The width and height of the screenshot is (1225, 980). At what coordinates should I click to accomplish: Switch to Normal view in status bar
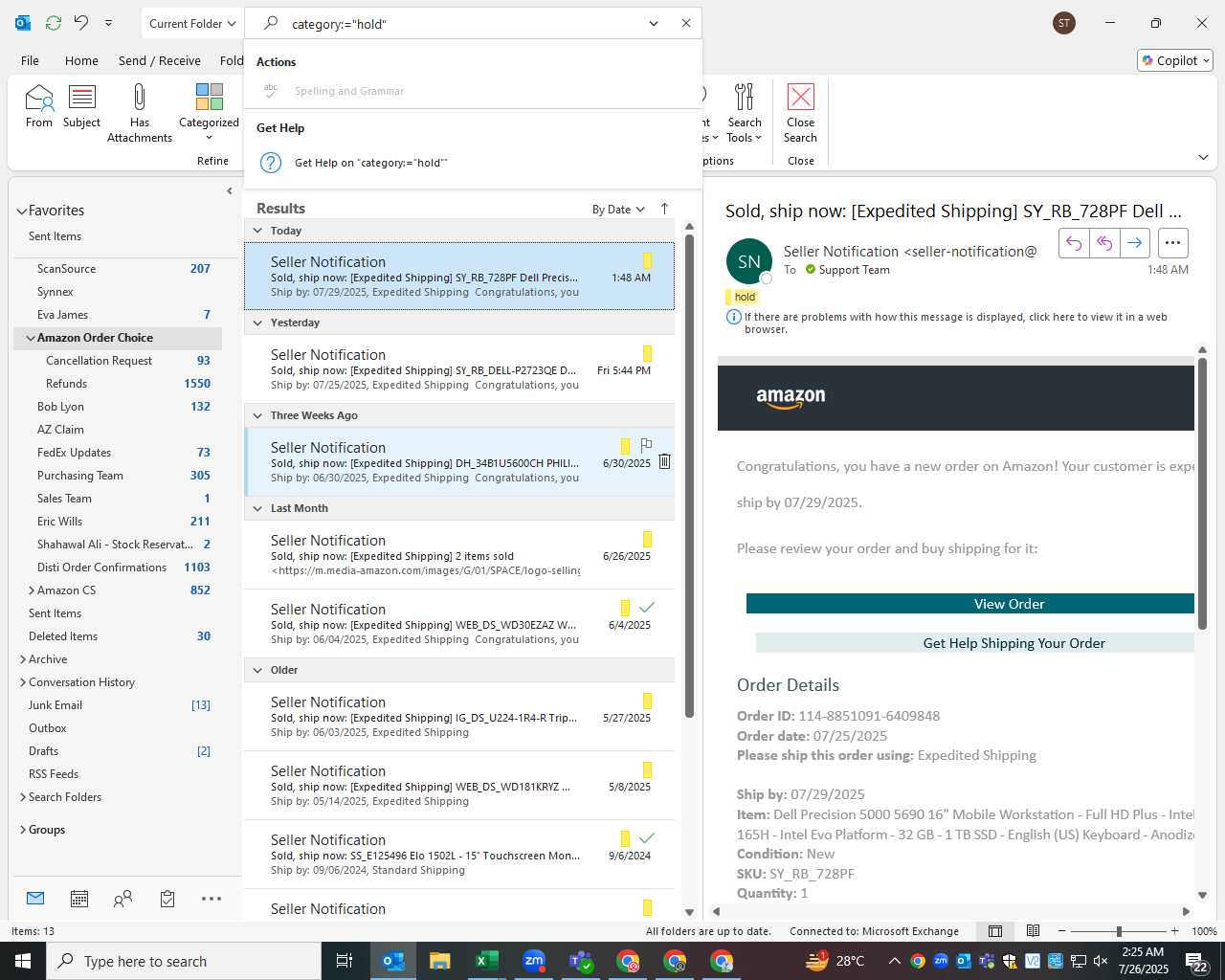[995, 931]
